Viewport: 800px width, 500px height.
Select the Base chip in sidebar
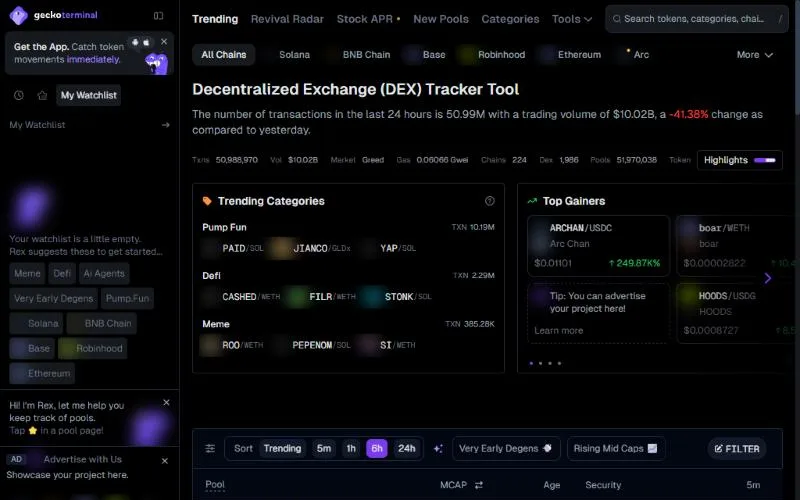click(32, 348)
